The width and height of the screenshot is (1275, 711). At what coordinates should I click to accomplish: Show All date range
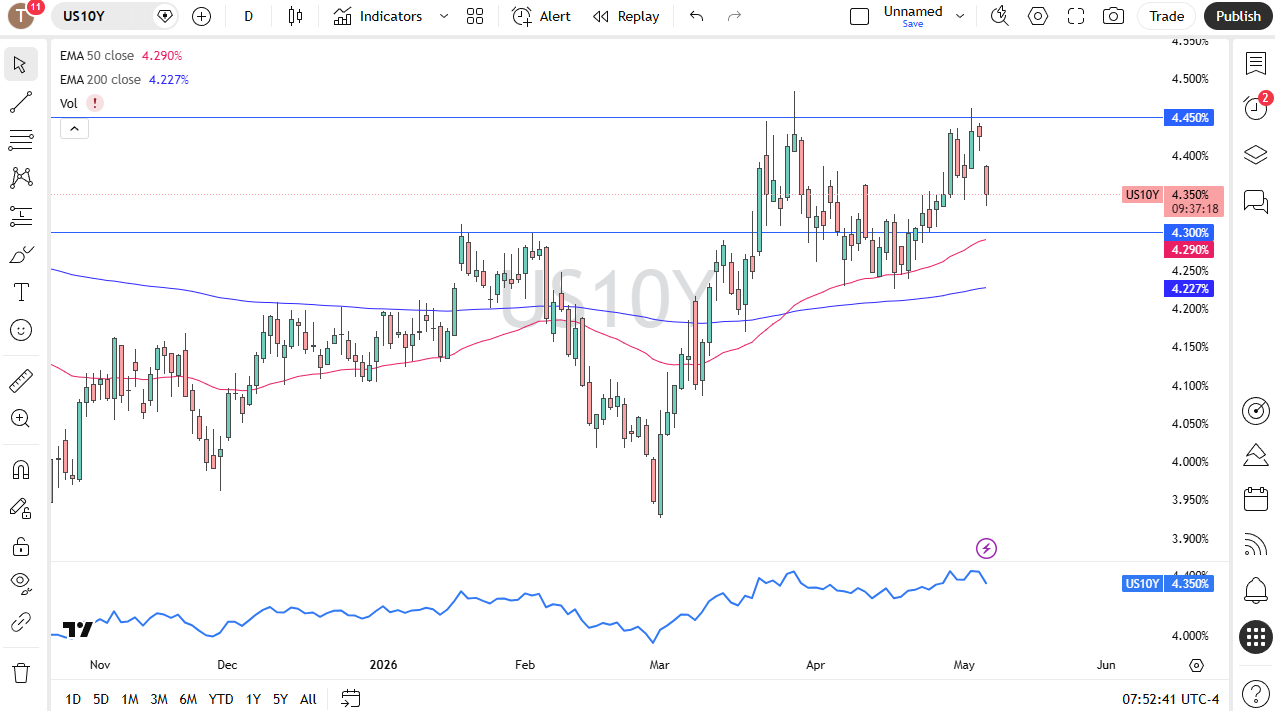tap(308, 699)
